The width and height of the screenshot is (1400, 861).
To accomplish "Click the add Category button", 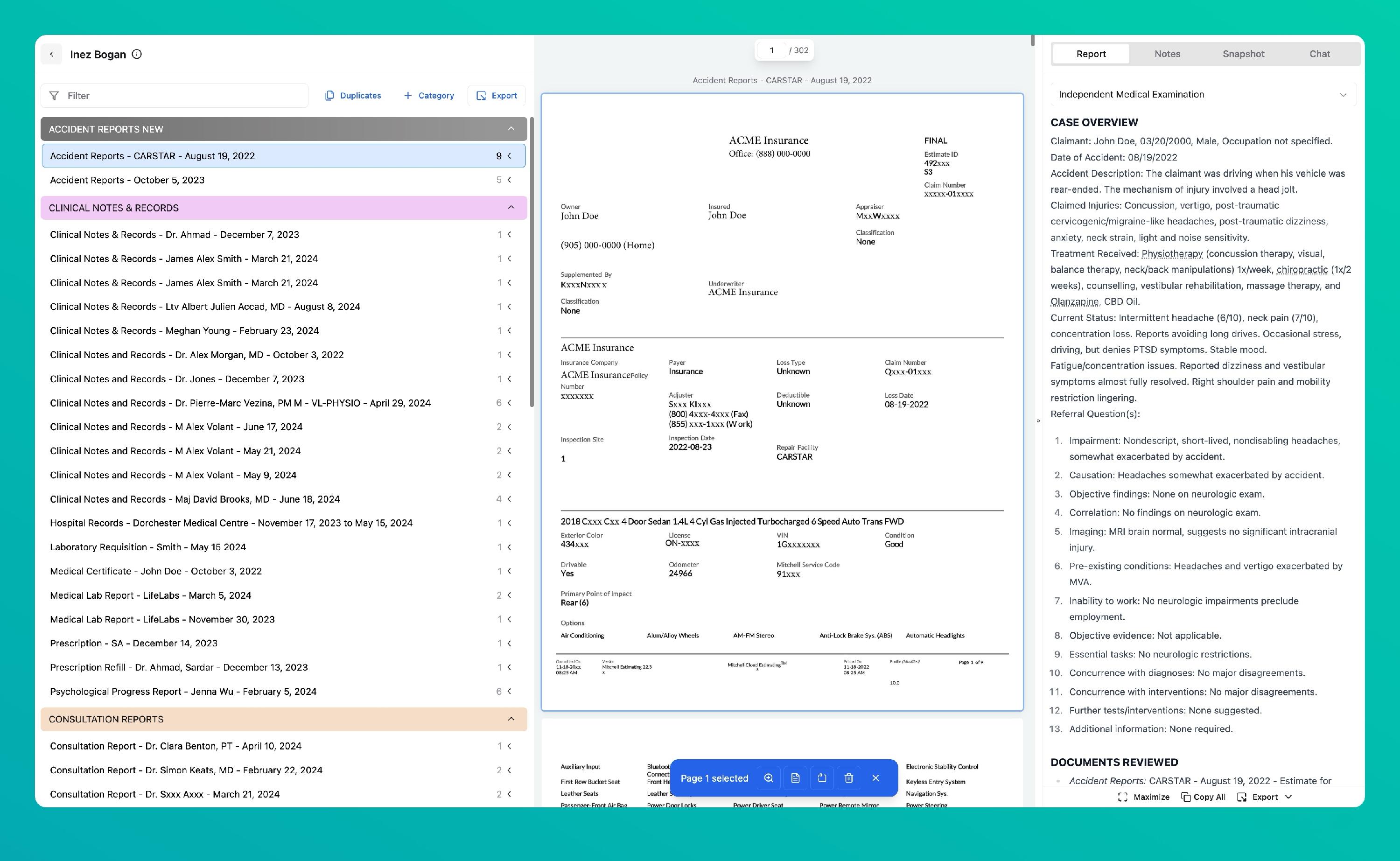I will (429, 96).
